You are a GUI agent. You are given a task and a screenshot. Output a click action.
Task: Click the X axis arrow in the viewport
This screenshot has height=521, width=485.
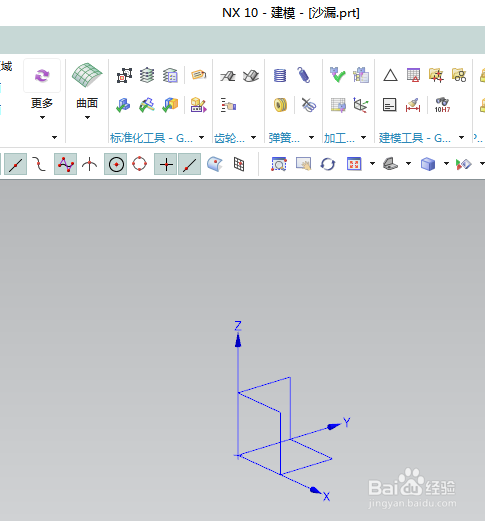pyautogui.click(x=315, y=490)
